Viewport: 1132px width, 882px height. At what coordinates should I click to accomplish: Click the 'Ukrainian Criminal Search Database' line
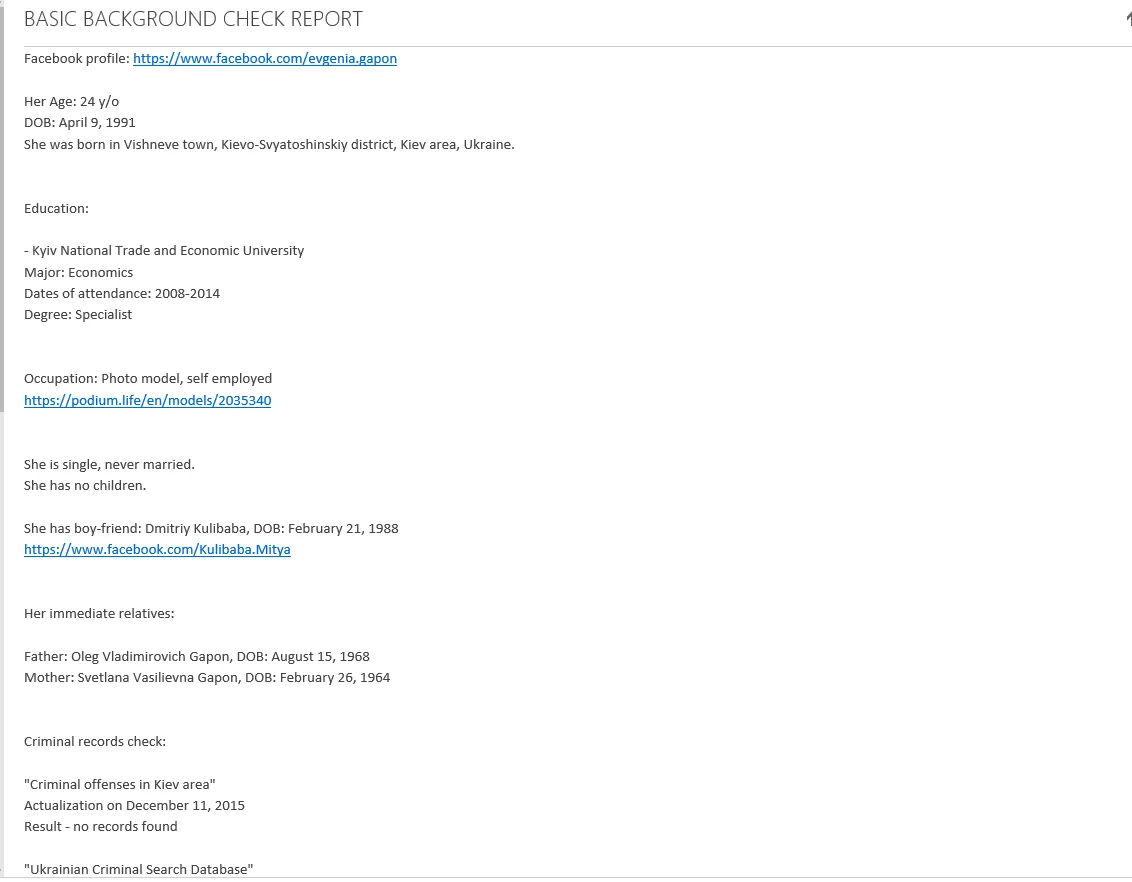[x=138, y=870]
